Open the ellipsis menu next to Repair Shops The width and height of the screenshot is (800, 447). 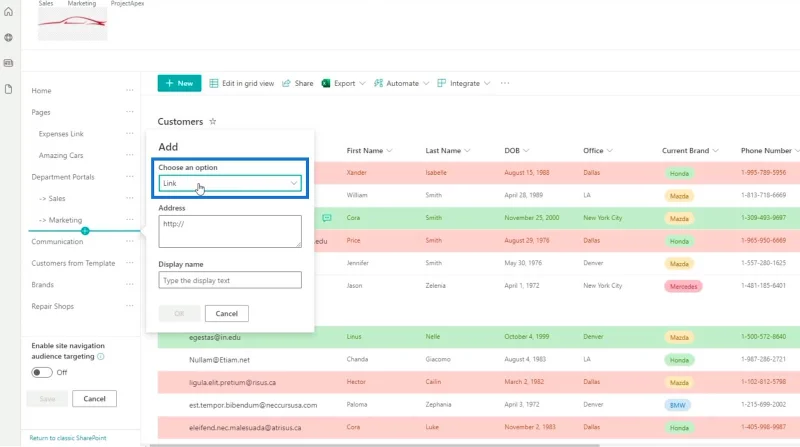(x=130, y=305)
